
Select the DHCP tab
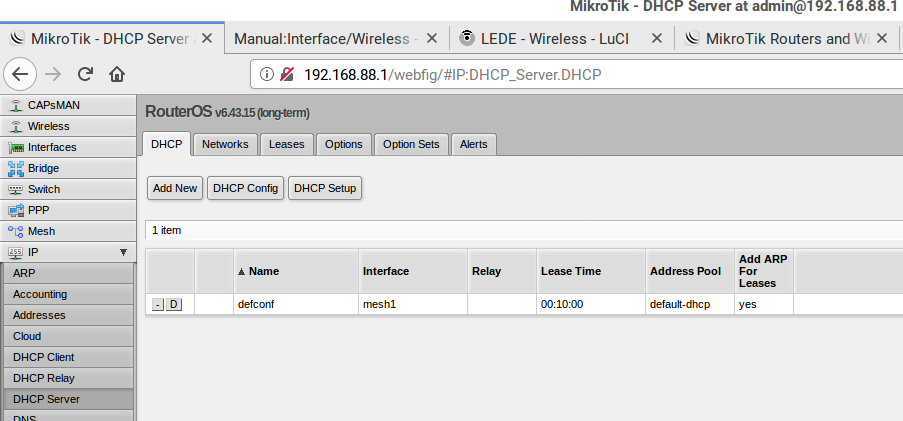[x=166, y=144]
